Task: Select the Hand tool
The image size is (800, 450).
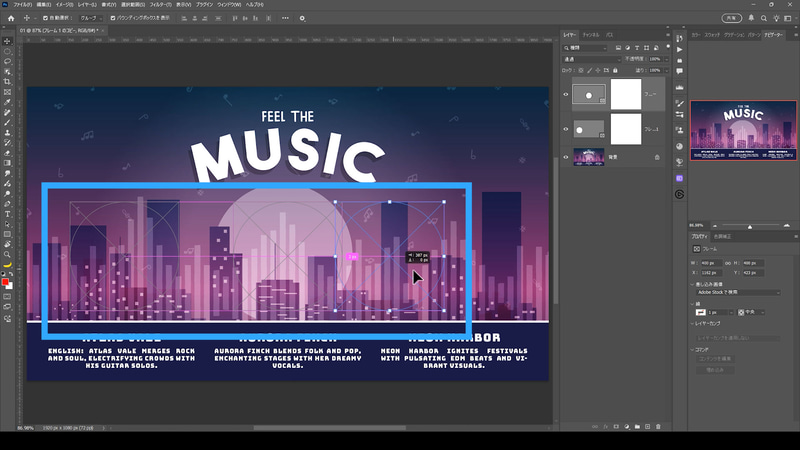Action: pos(7,244)
